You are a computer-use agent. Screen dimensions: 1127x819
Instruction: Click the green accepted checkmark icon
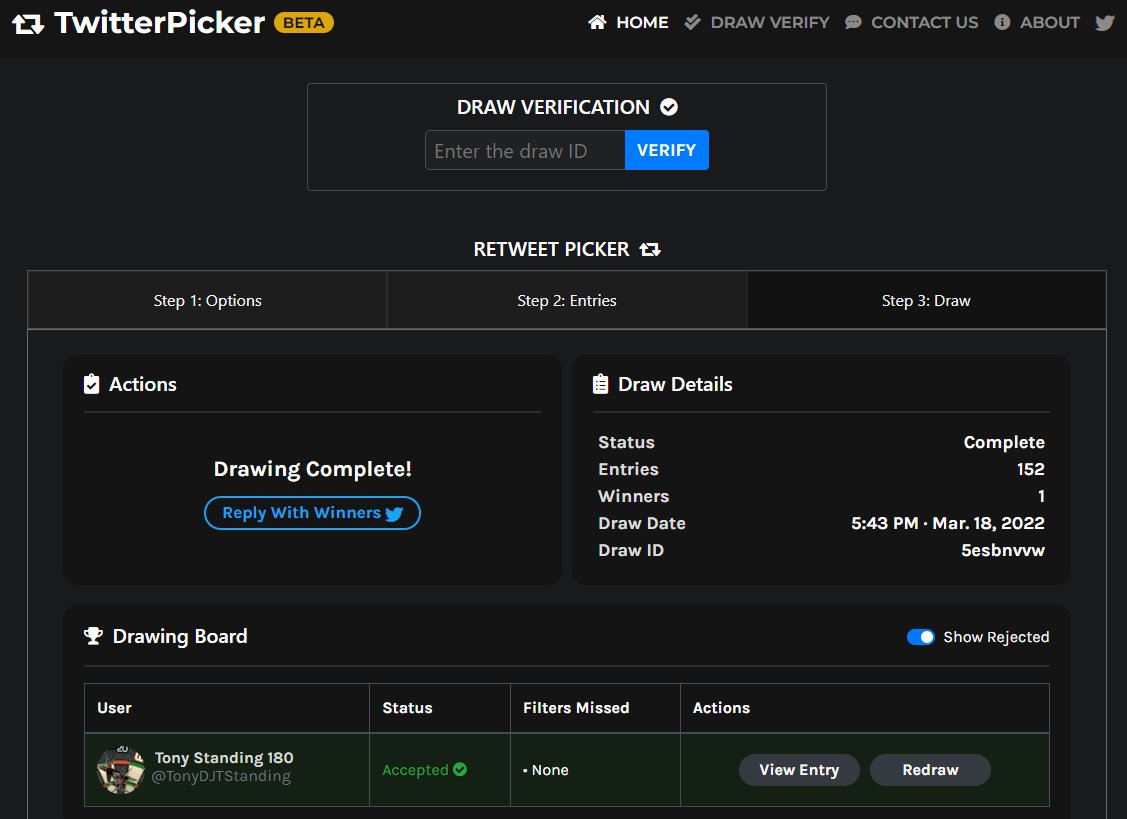460,769
